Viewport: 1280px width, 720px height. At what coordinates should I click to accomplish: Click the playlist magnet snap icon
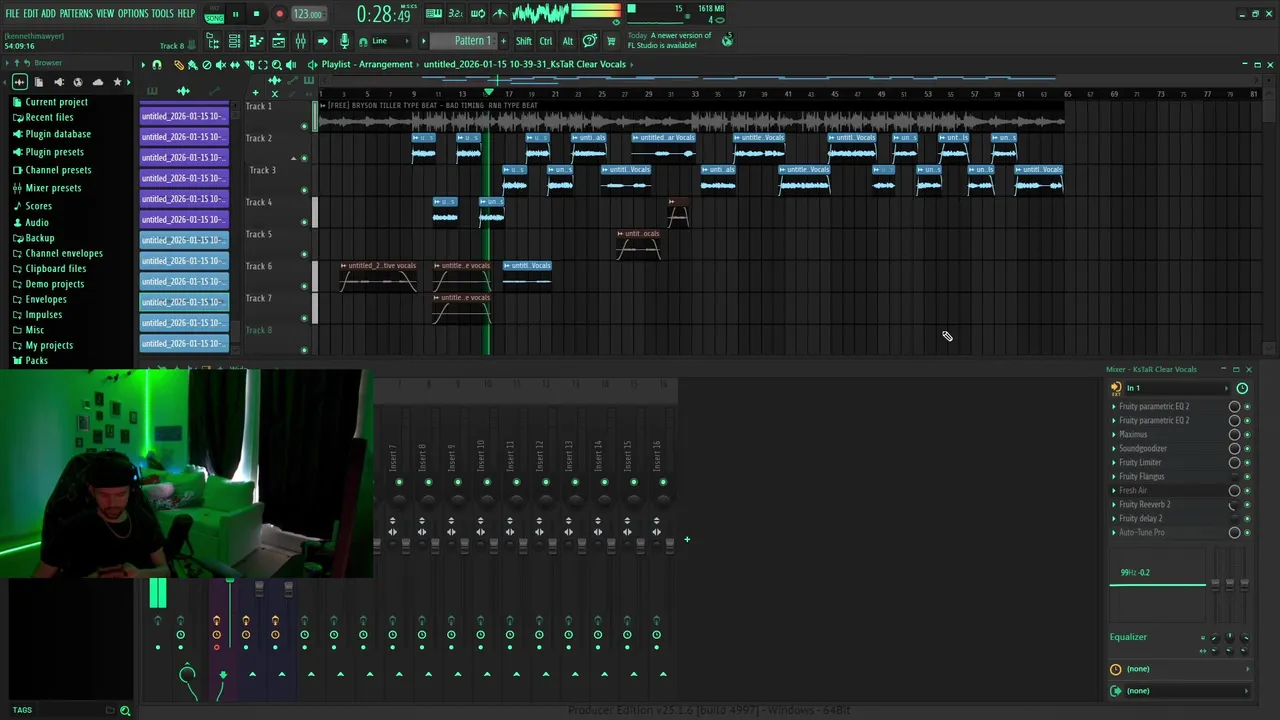[157, 64]
